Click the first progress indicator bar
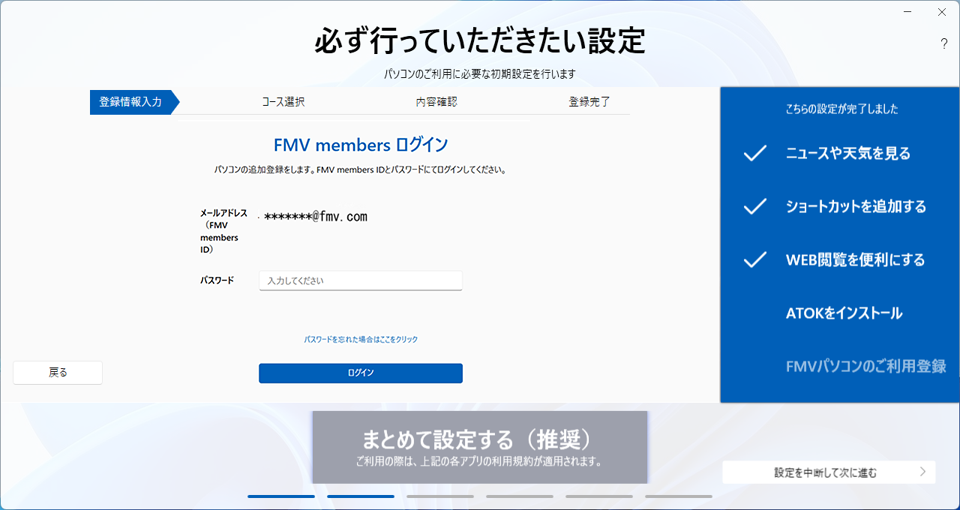 coord(281,497)
